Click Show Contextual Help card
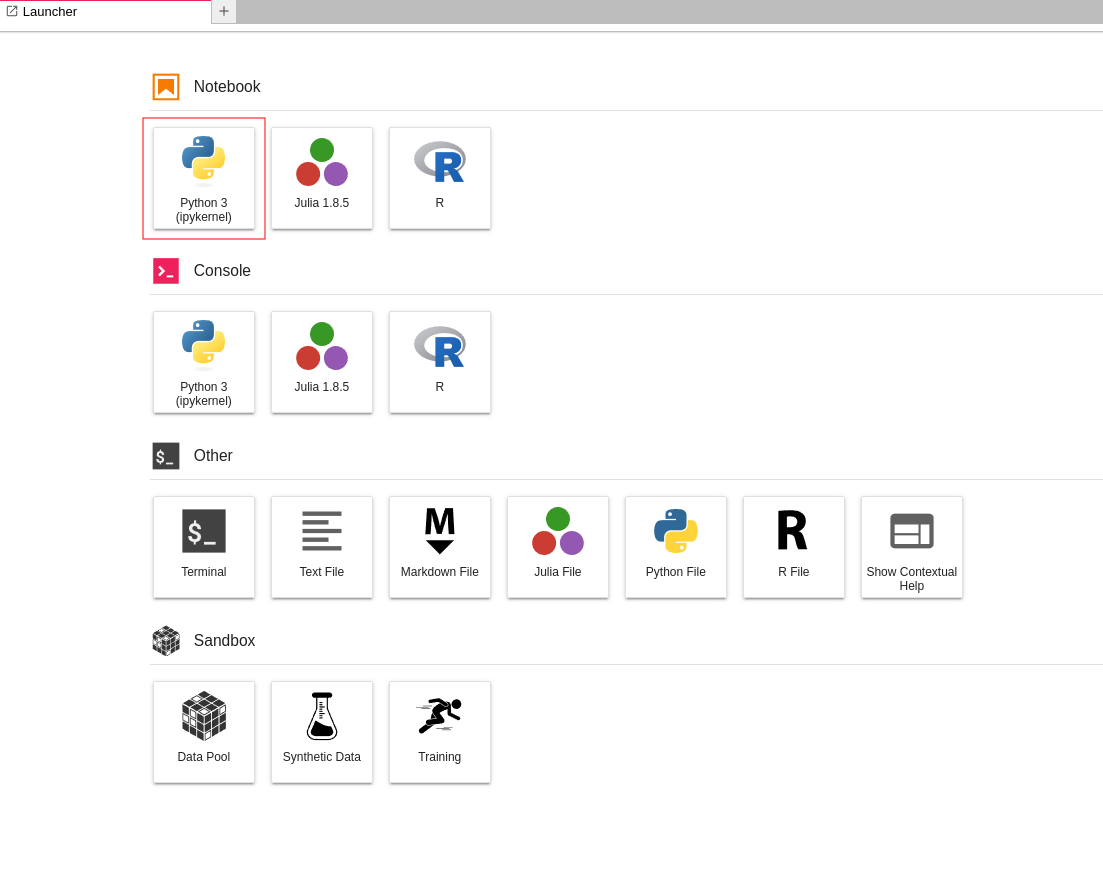The image size is (1103, 869). 912,547
